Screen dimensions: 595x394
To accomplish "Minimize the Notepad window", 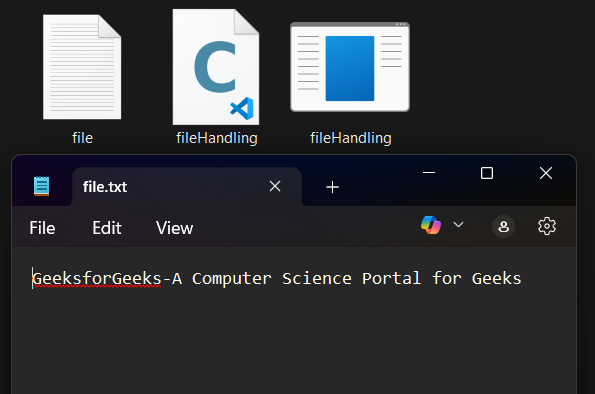I will tap(429, 173).
